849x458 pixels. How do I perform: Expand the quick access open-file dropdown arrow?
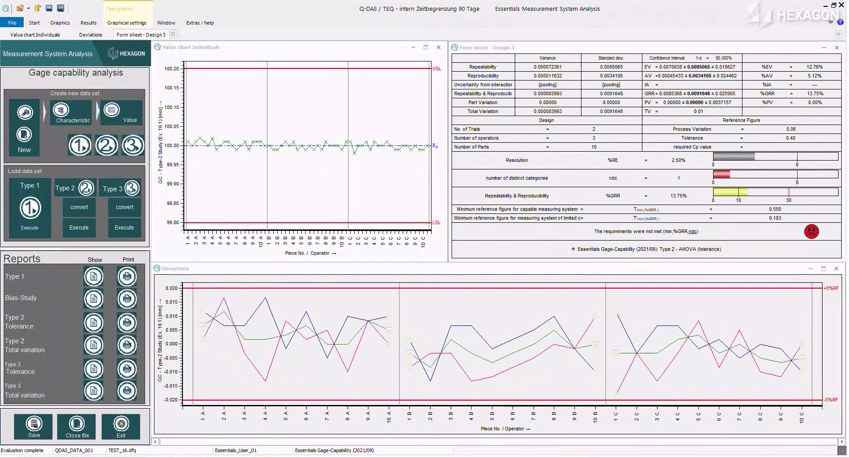pyautogui.click(x=29, y=8)
